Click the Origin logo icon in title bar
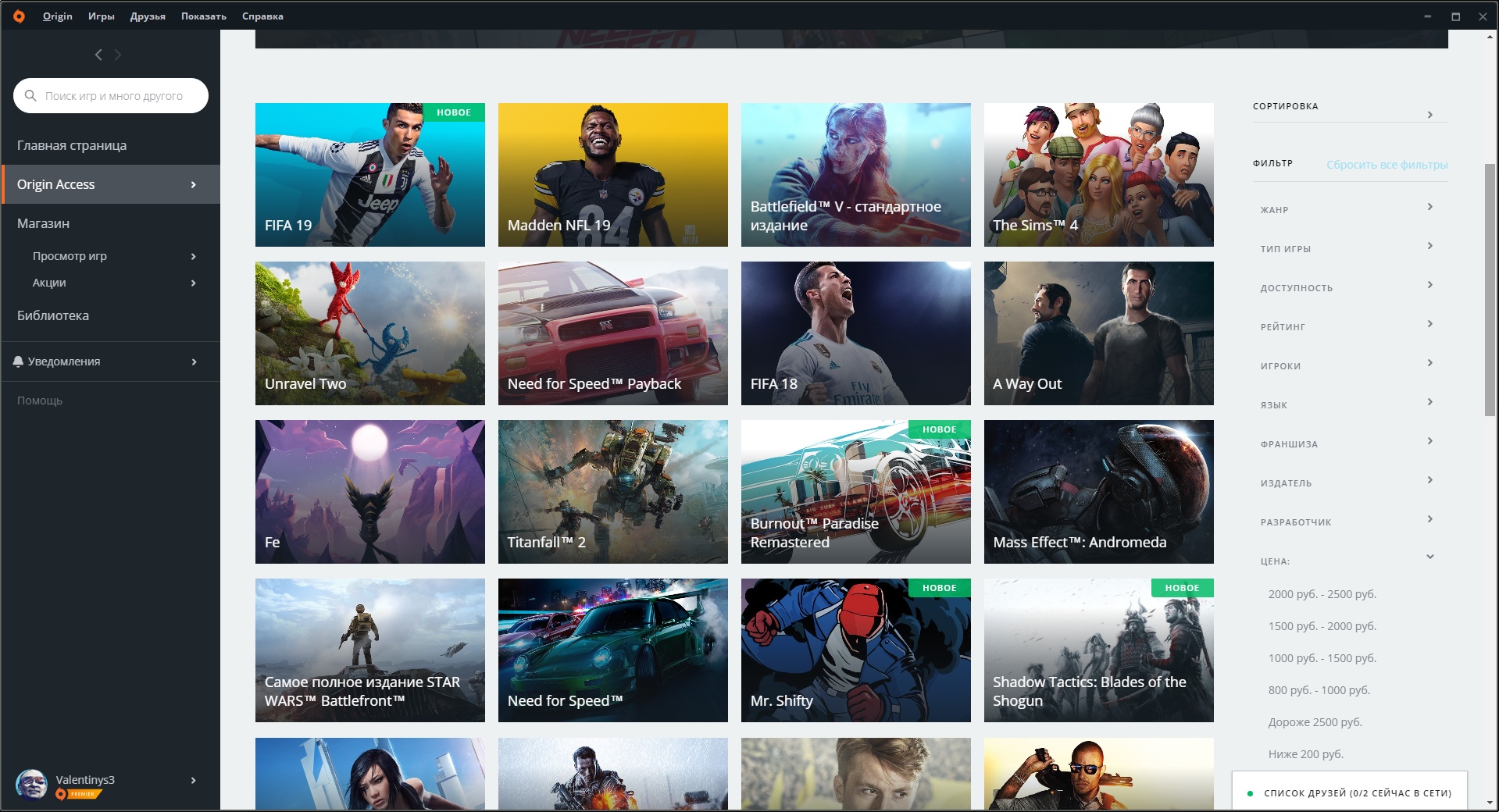 tap(19, 16)
